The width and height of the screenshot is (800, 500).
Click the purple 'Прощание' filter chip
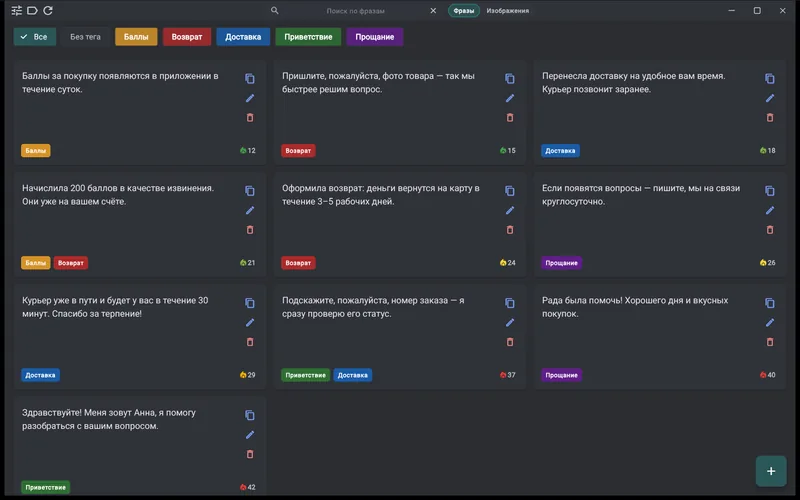[x=374, y=37]
